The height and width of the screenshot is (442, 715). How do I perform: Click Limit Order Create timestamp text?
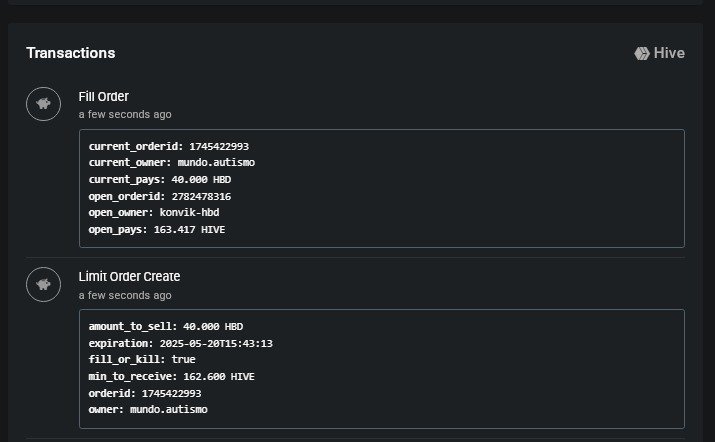pos(125,296)
